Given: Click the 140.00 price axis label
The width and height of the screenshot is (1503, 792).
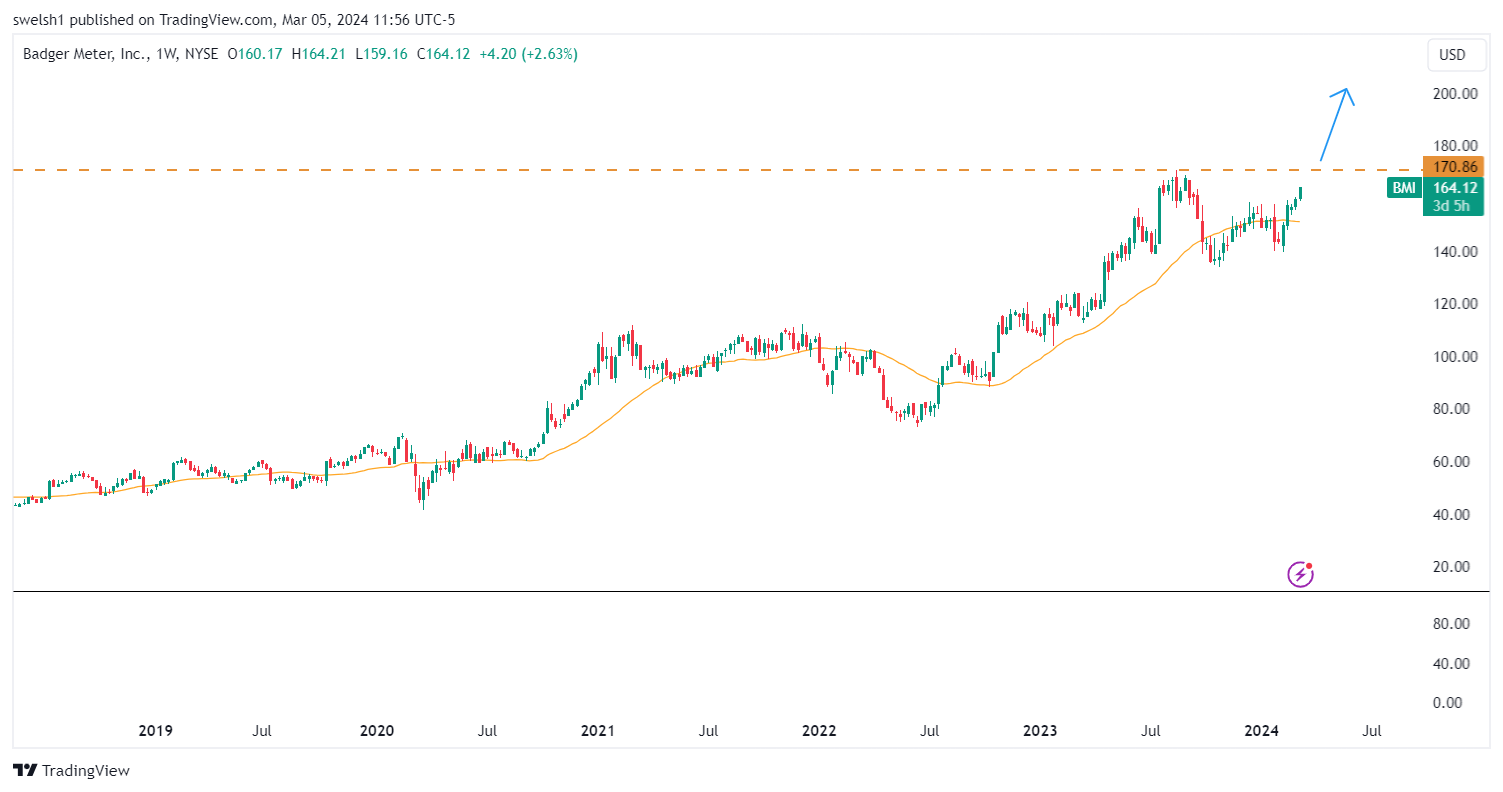Looking at the screenshot, I should click(x=1455, y=252).
